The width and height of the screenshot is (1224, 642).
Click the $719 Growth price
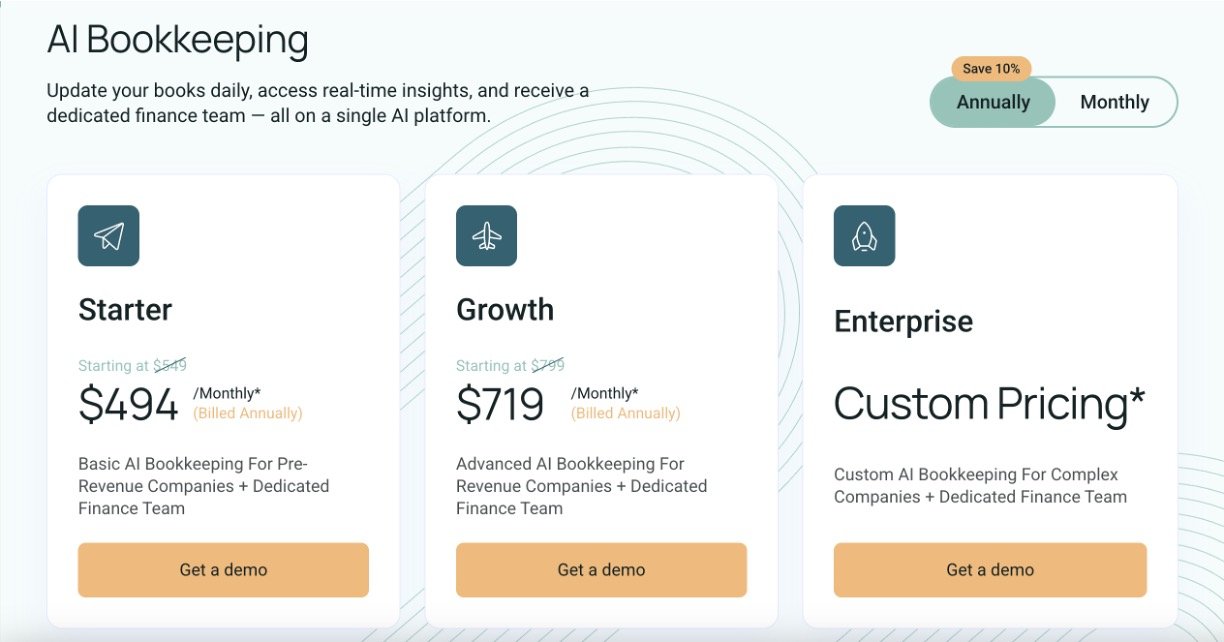pyautogui.click(x=500, y=404)
